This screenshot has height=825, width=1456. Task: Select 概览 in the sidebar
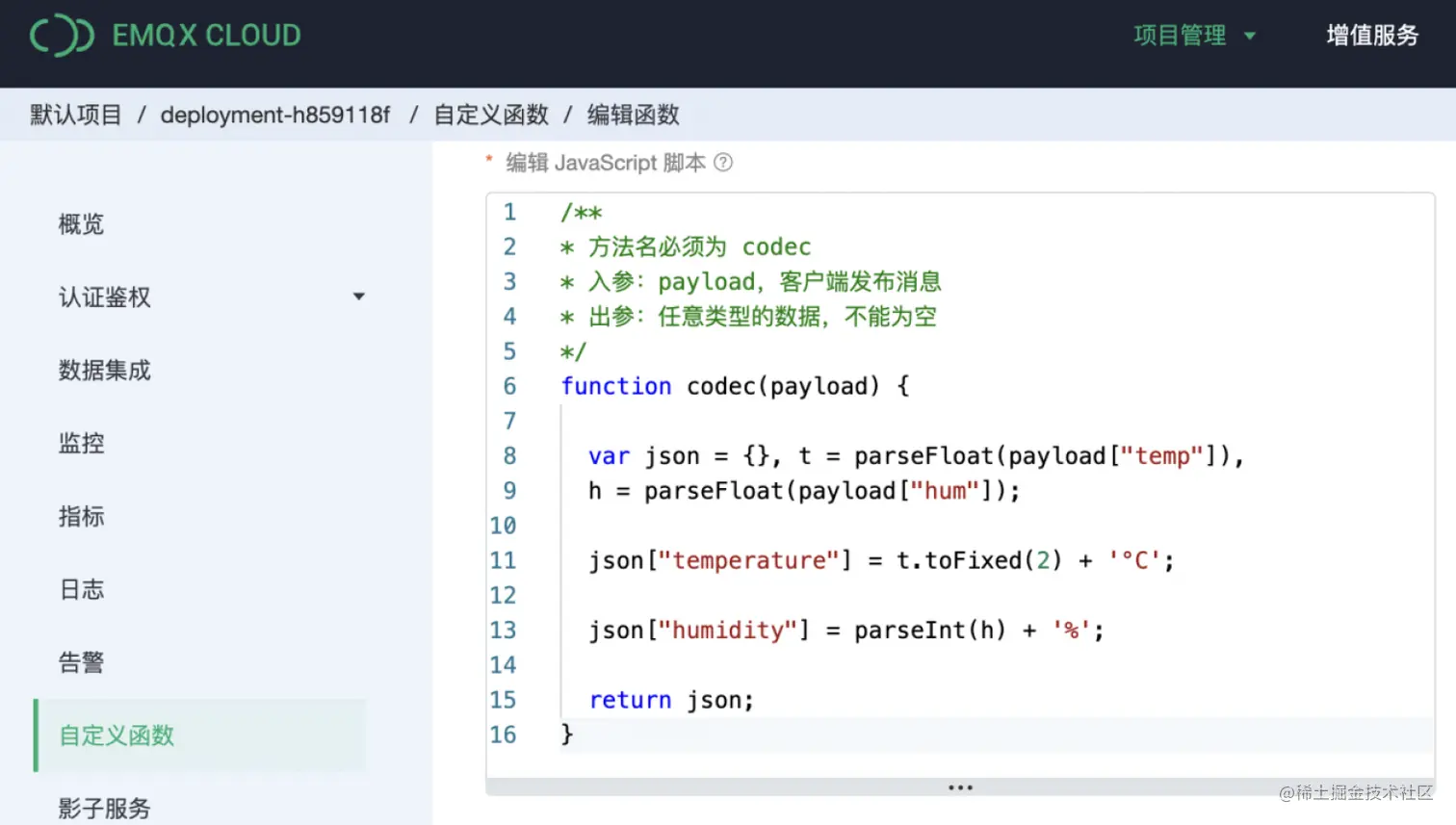81,224
